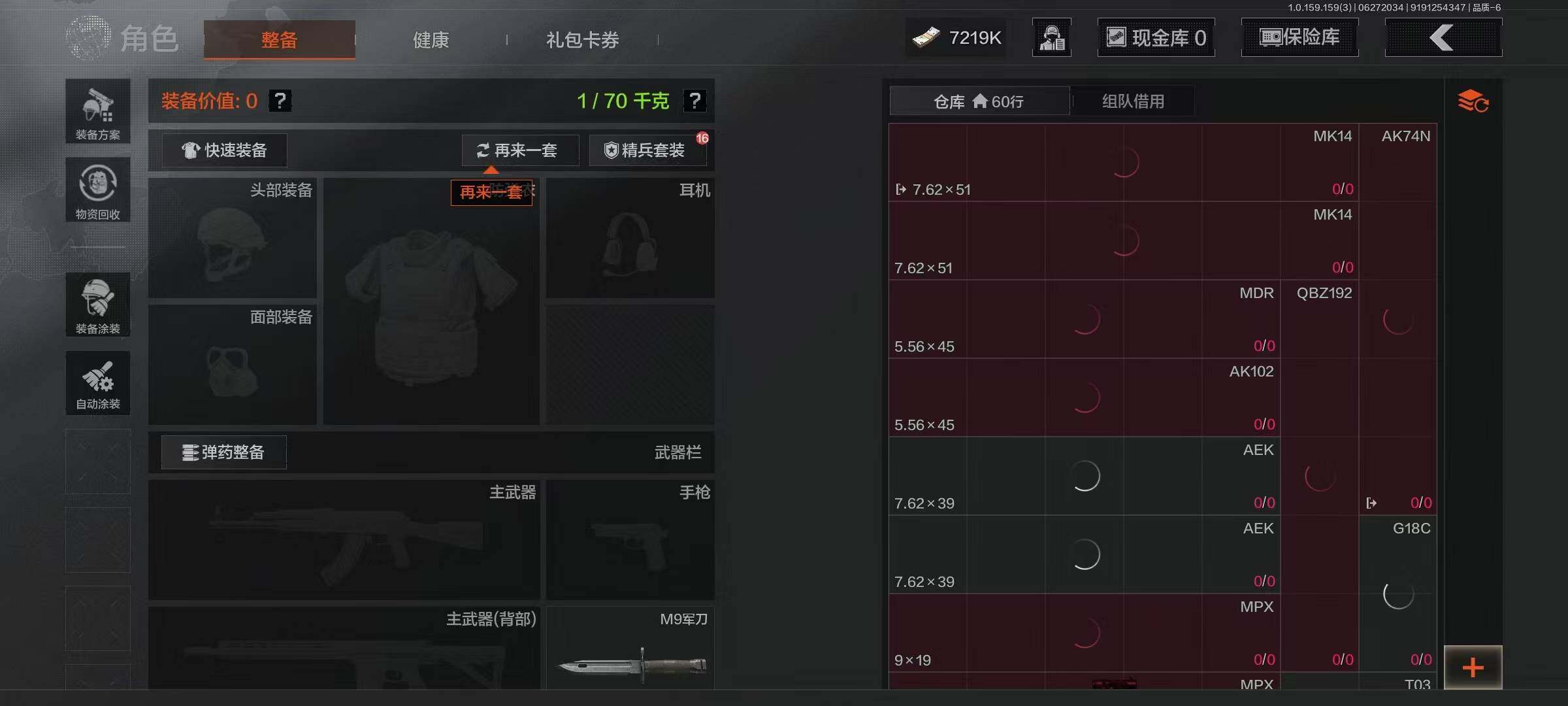Screen dimensions: 1568x706
Task: Open the character profile icon beside cash
Action: click(x=1052, y=37)
